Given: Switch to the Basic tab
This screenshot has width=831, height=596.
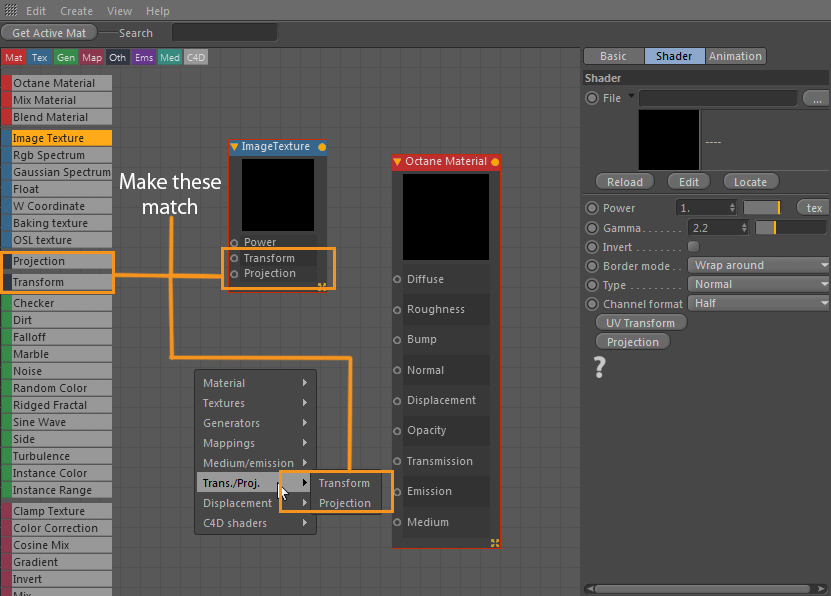Looking at the screenshot, I should click(614, 56).
